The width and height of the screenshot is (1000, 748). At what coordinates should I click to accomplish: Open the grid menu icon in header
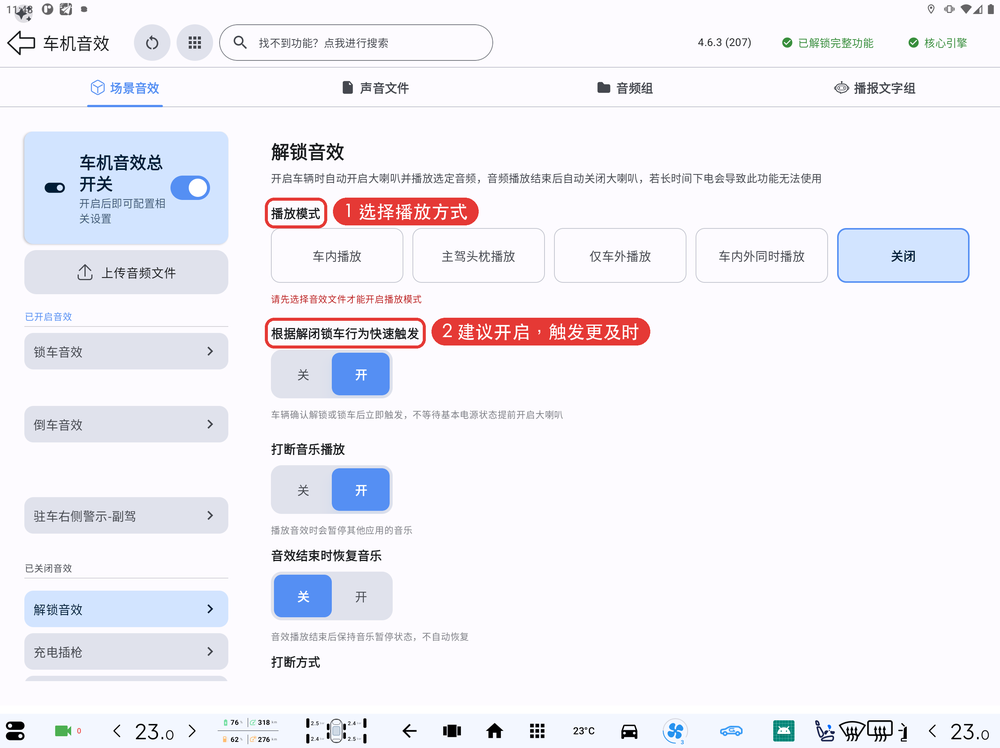[195, 43]
